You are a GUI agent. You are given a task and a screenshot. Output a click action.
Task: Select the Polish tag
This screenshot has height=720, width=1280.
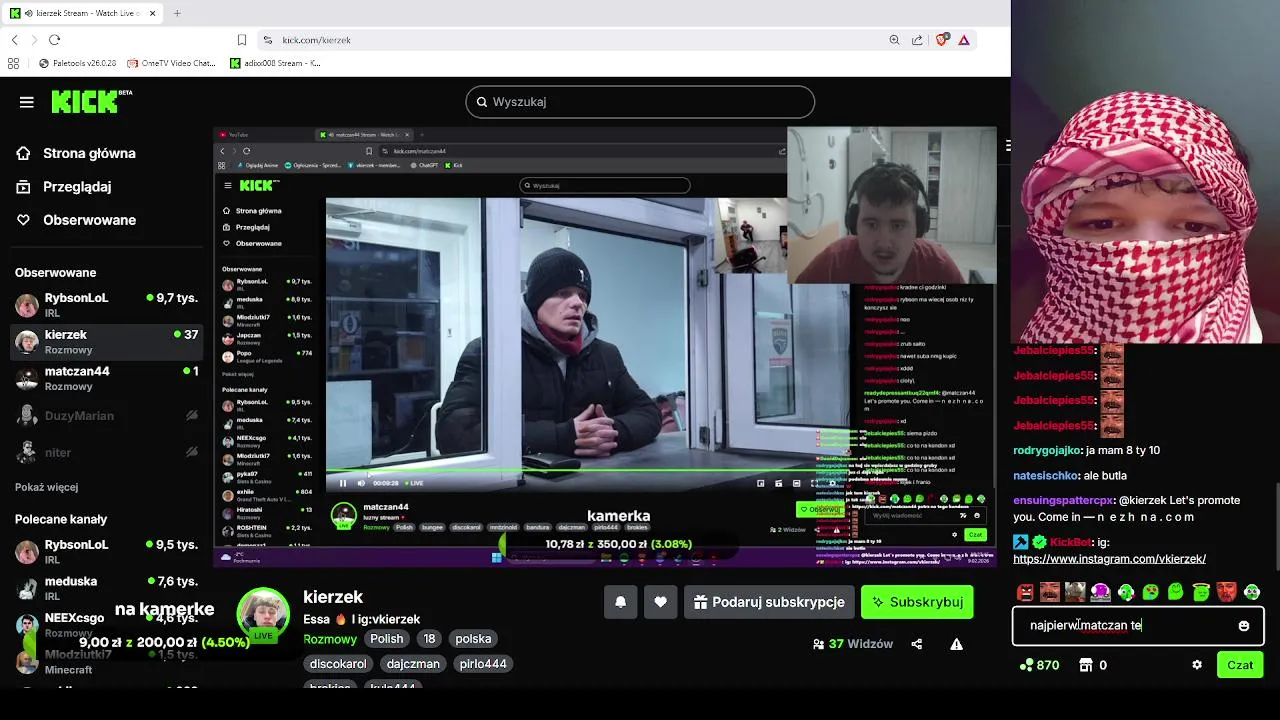[x=387, y=639]
